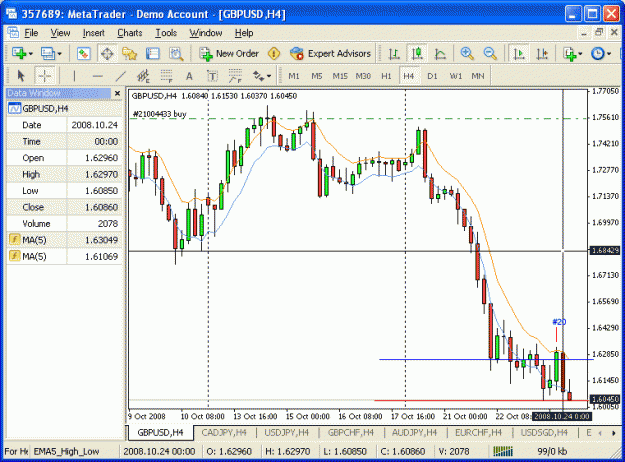
Task: Switch to the CADJPY,H4 chart tab
Action: click(x=224, y=433)
